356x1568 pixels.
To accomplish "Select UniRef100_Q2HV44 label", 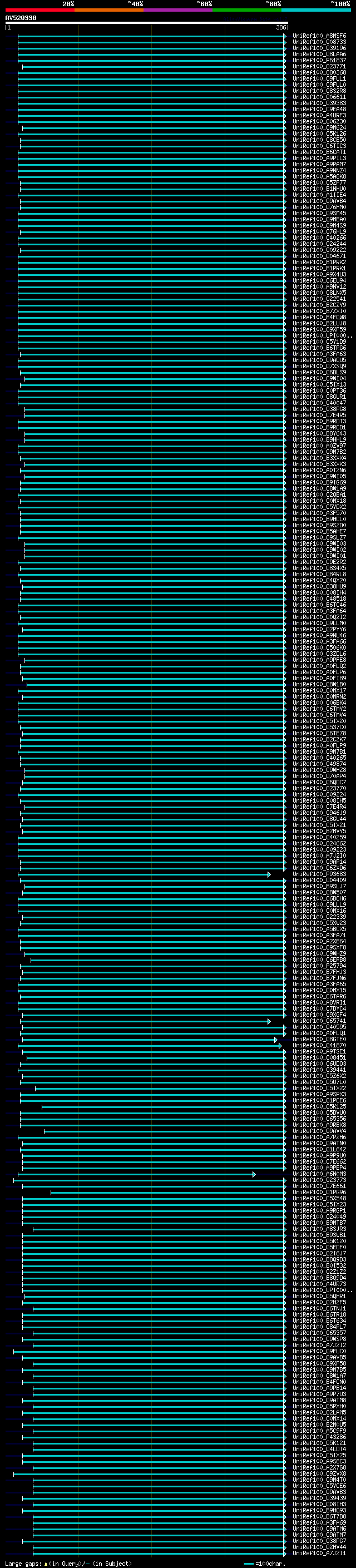I will point(319,1547).
